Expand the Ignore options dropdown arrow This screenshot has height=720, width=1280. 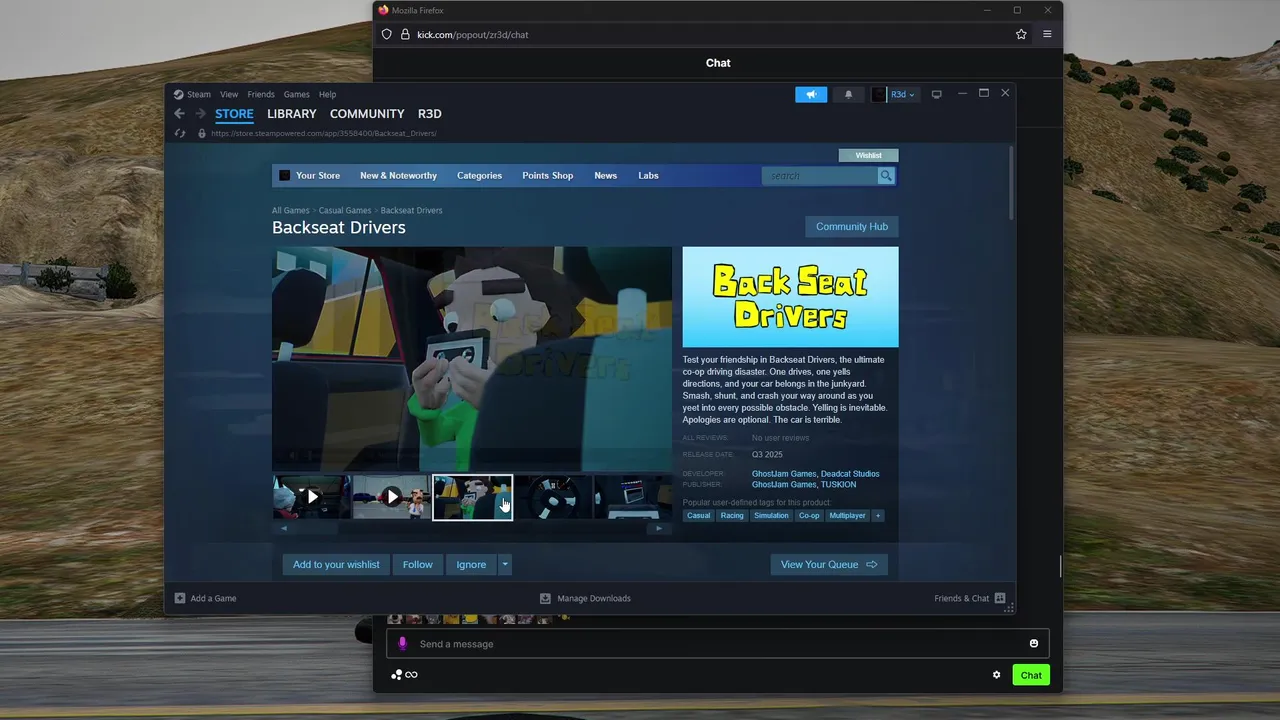[x=505, y=565]
